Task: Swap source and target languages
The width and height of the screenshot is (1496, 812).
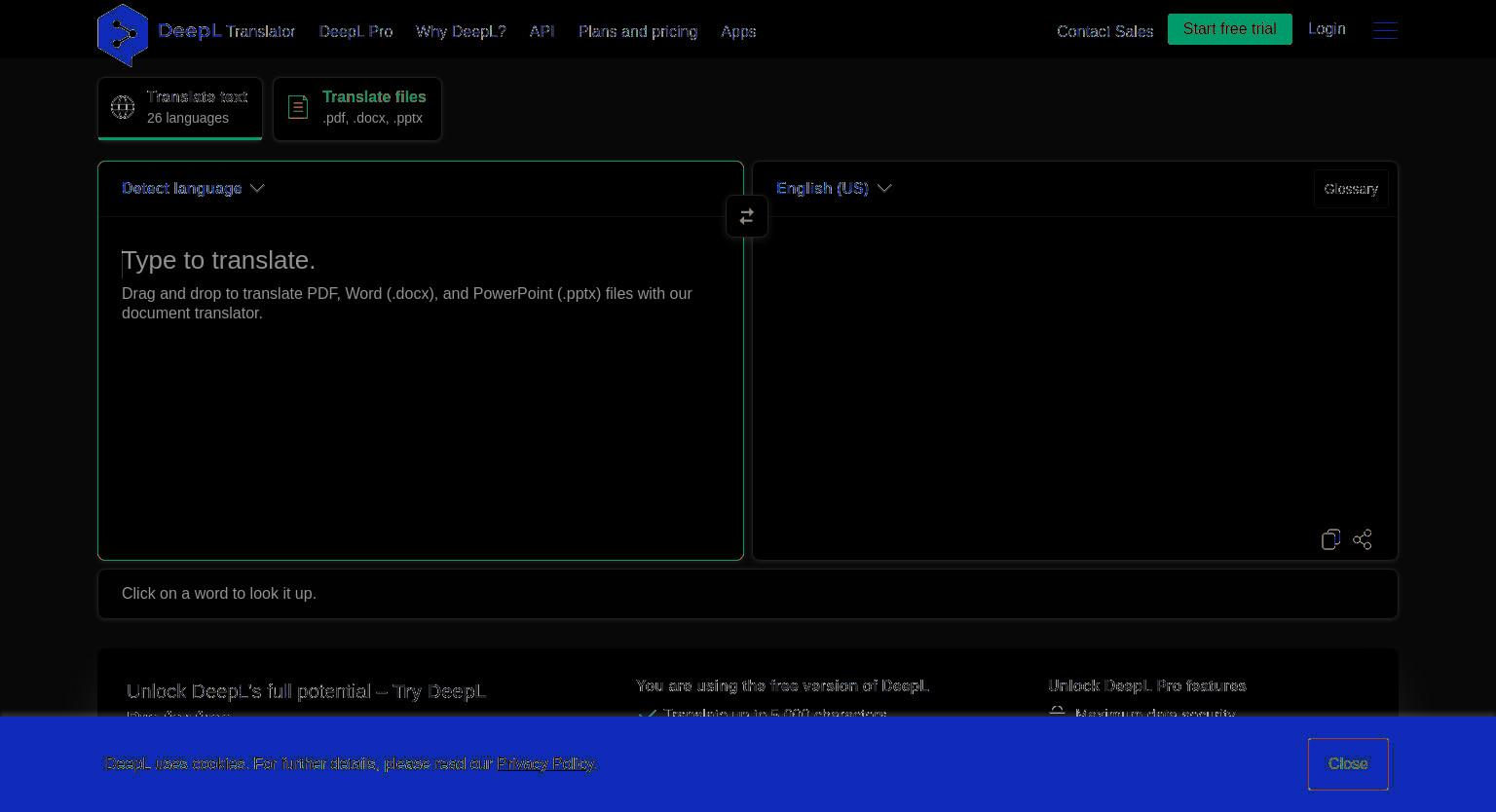Action: [747, 216]
